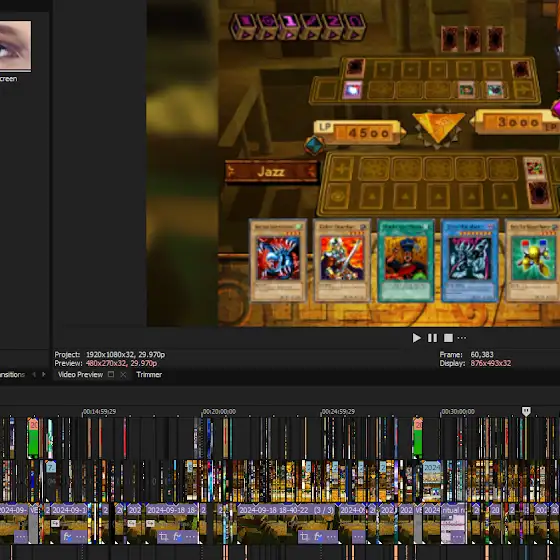Image resolution: width=560 pixels, height=560 pixels.
Task: Click the 00:30:00:00 mark on the ruler
Action: point(458,412)
